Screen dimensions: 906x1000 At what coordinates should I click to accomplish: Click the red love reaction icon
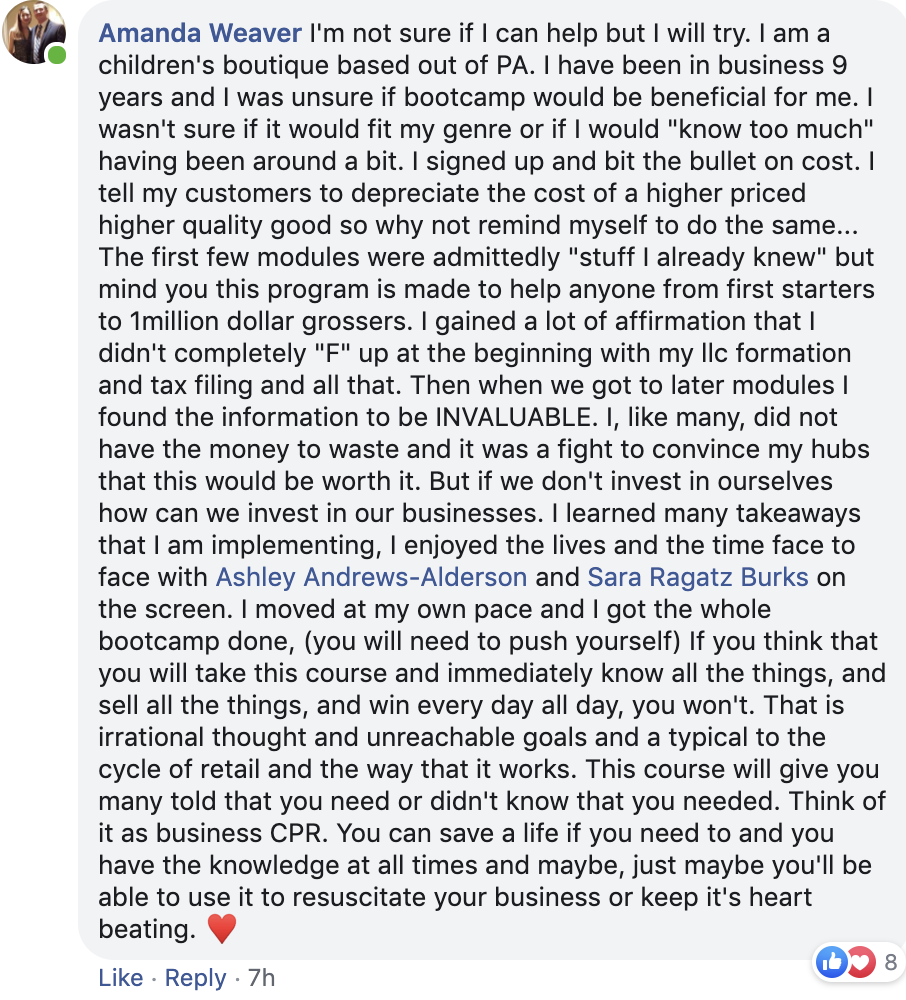(x=860, y=964)
